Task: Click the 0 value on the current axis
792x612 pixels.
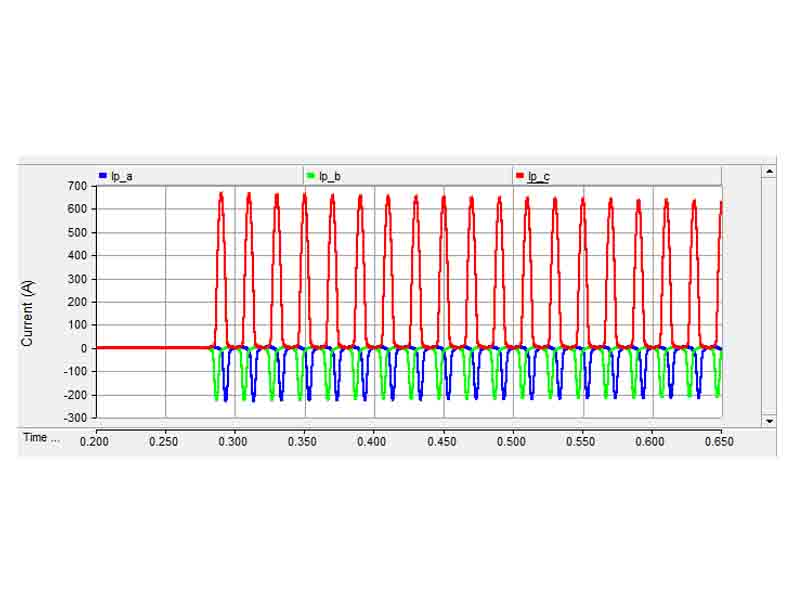Action: (x=85, y=348)
